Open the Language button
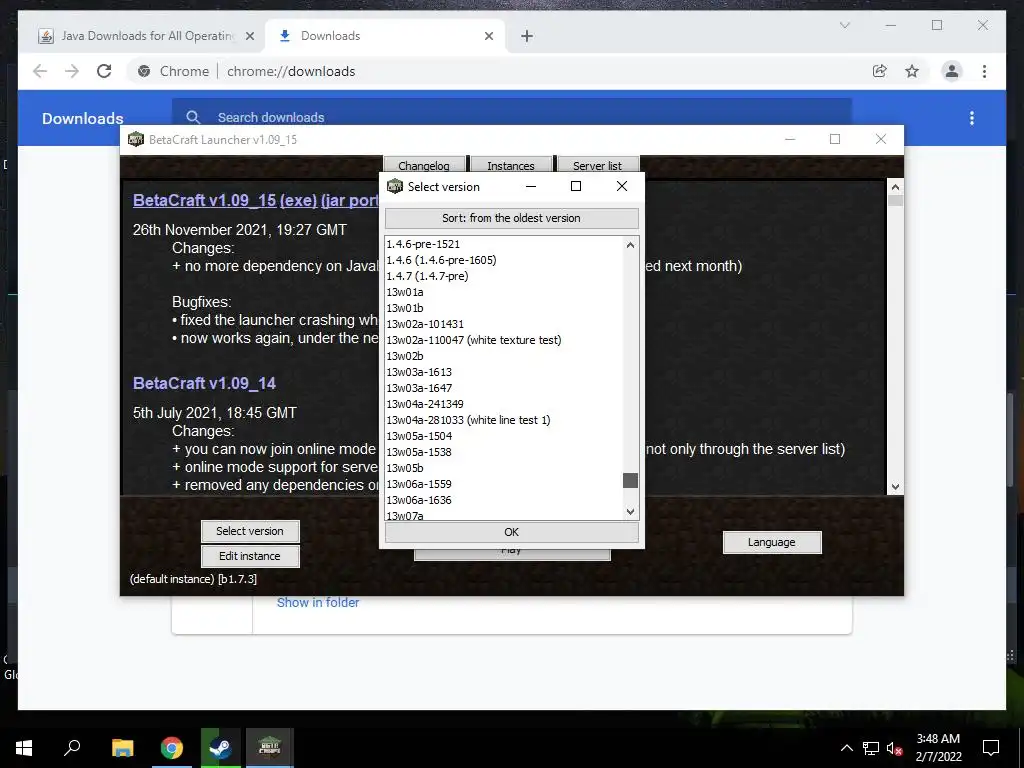1024x768 pixels. pyautogui.click(x=771, y=542)
